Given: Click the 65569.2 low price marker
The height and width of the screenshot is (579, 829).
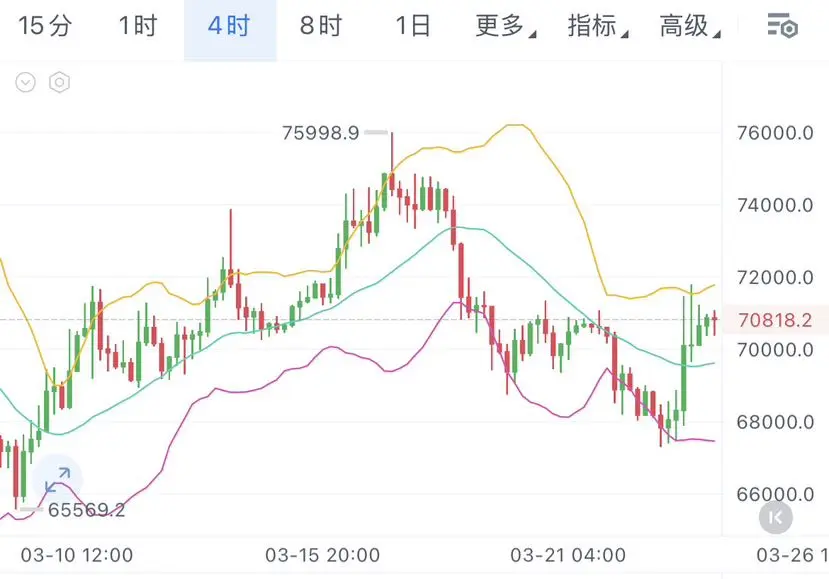Looking at the screenshot, I should tap(87, 510).
